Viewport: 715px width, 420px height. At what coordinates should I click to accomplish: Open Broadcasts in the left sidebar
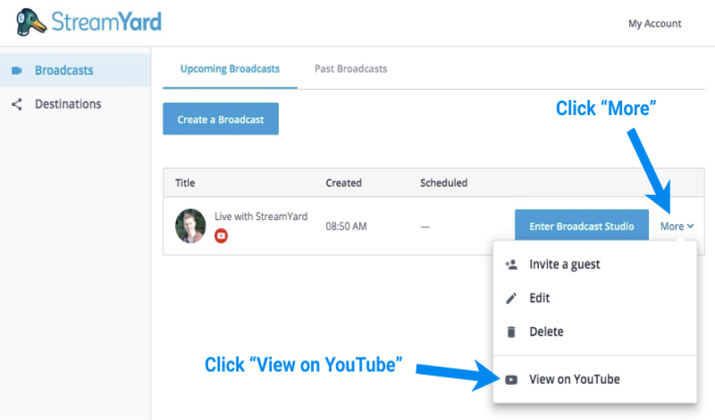(x=75, y=70)
